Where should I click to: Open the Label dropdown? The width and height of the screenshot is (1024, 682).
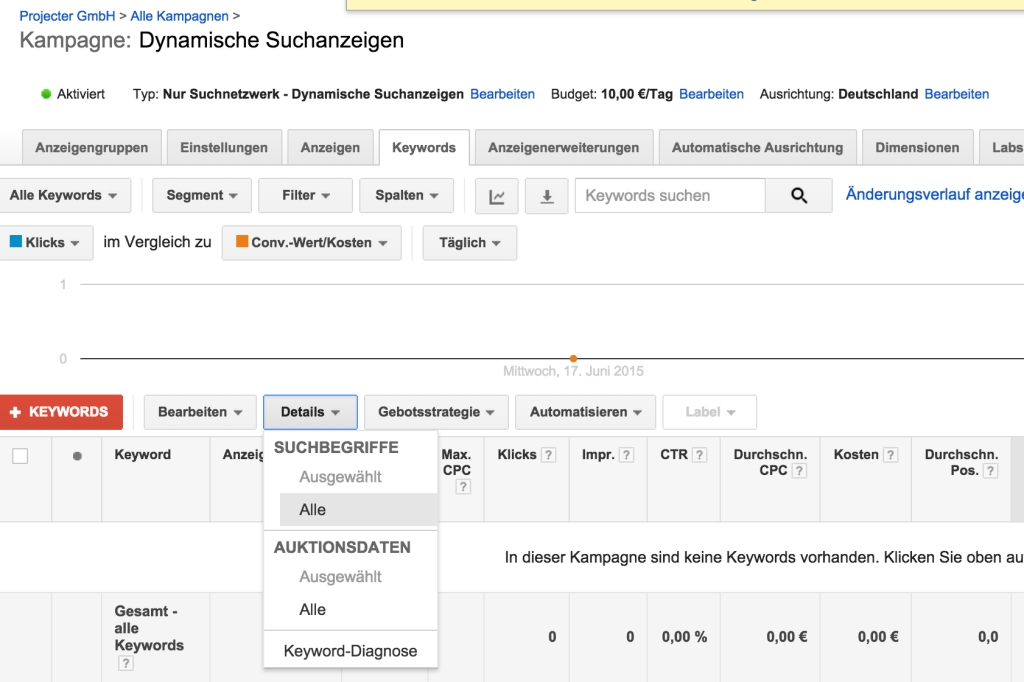coord(710,412)
